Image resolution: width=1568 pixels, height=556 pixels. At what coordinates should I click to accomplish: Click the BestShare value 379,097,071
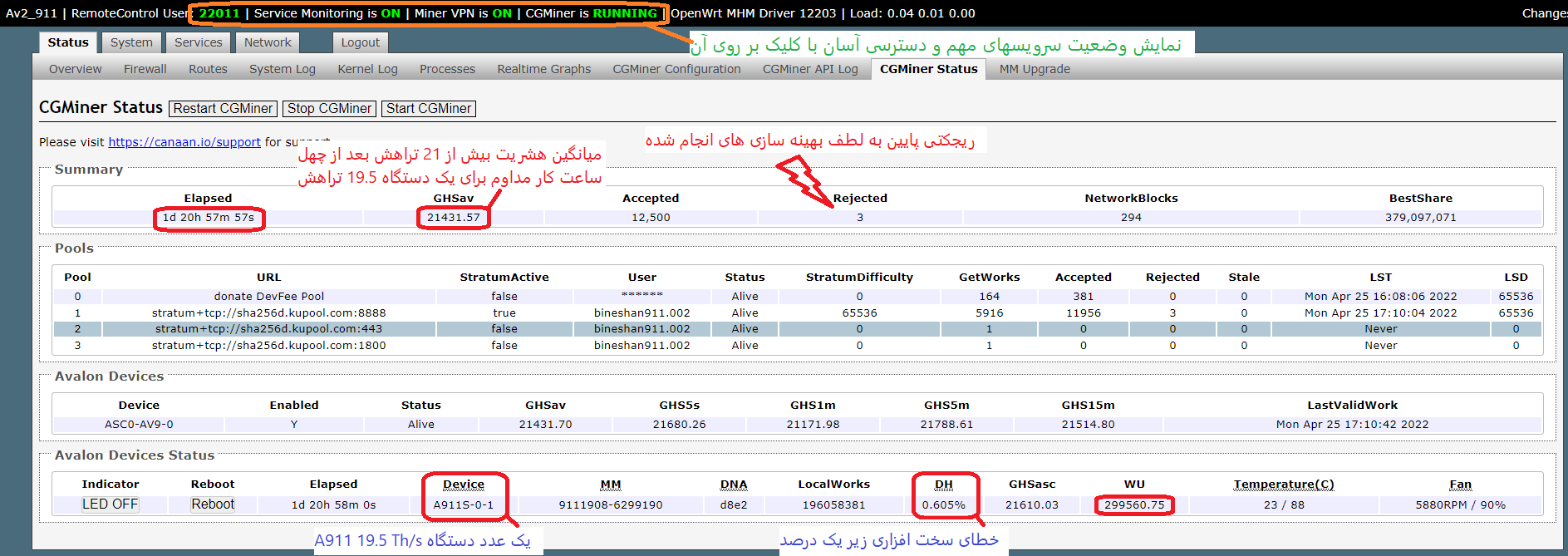(1421, 218)
